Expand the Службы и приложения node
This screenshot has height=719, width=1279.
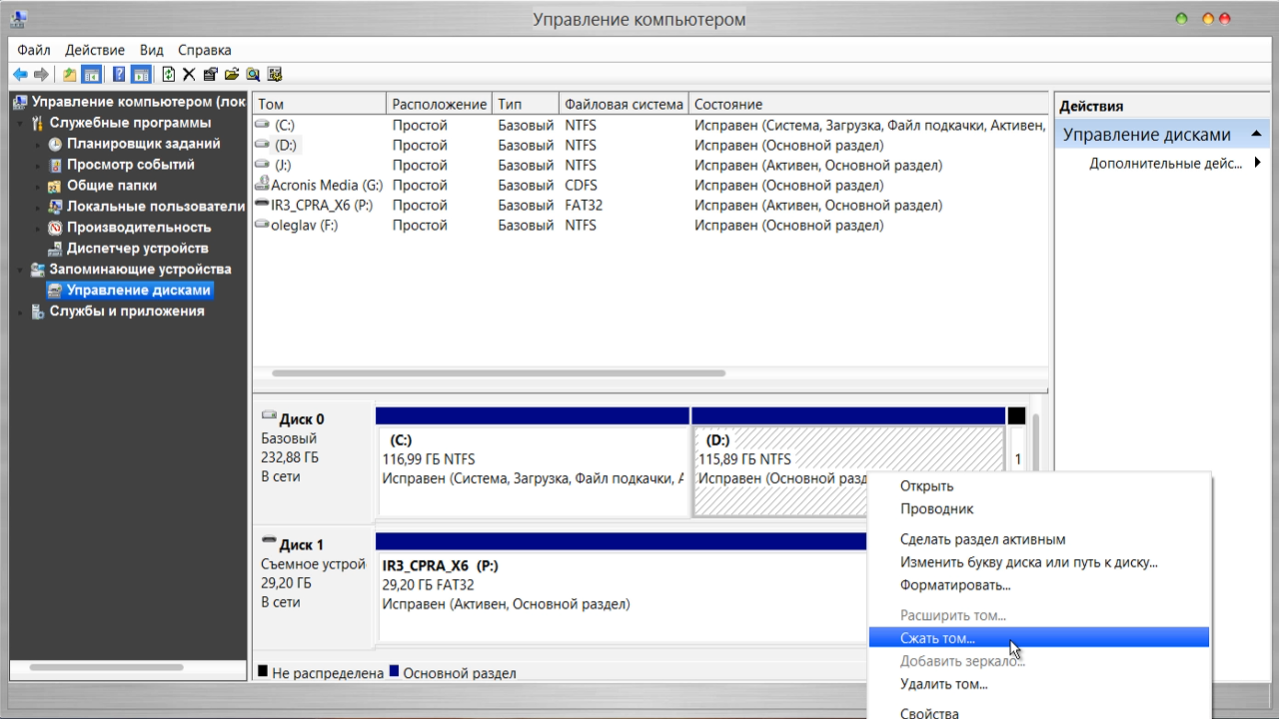22,311
